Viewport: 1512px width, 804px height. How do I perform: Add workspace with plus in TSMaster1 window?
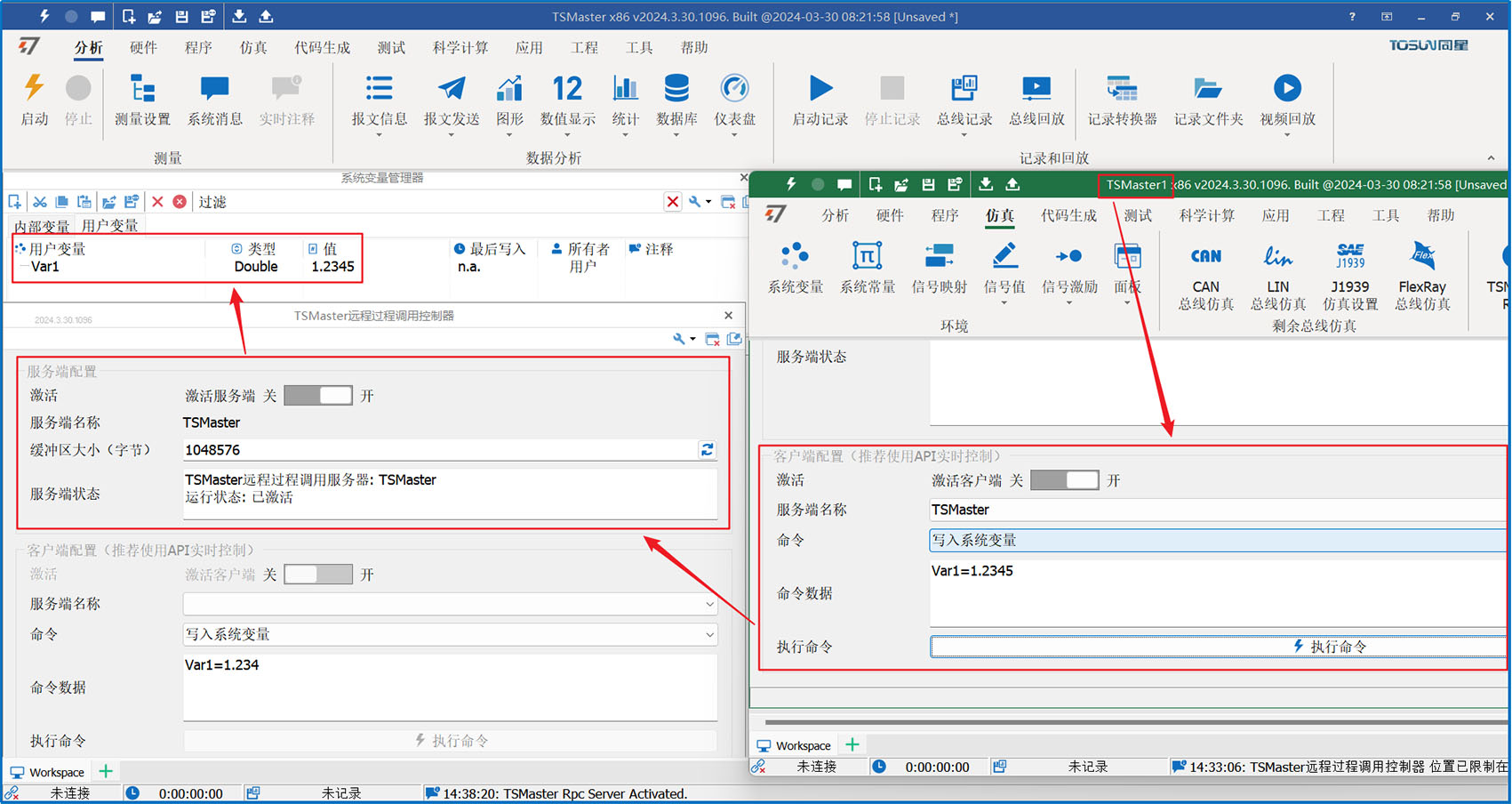[x=852, y=744]
